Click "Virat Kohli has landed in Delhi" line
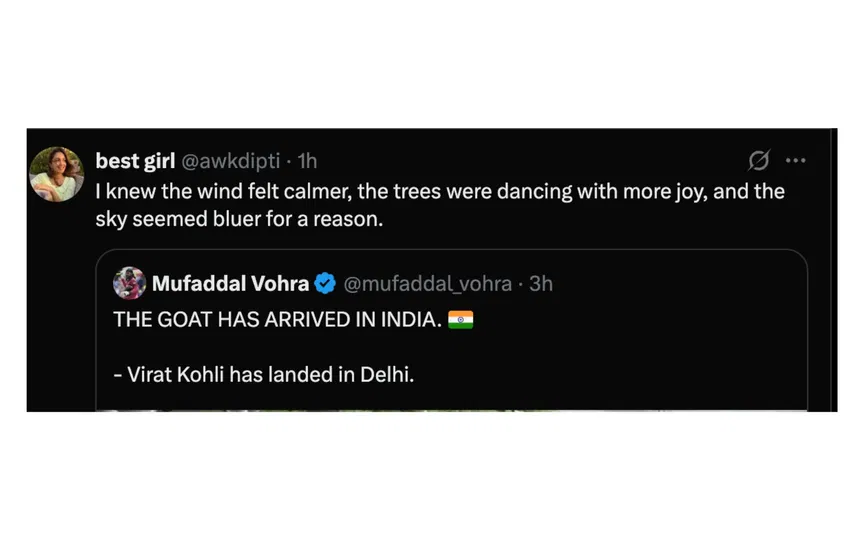This screenshot has height=540, width=864. coord(264,375)
